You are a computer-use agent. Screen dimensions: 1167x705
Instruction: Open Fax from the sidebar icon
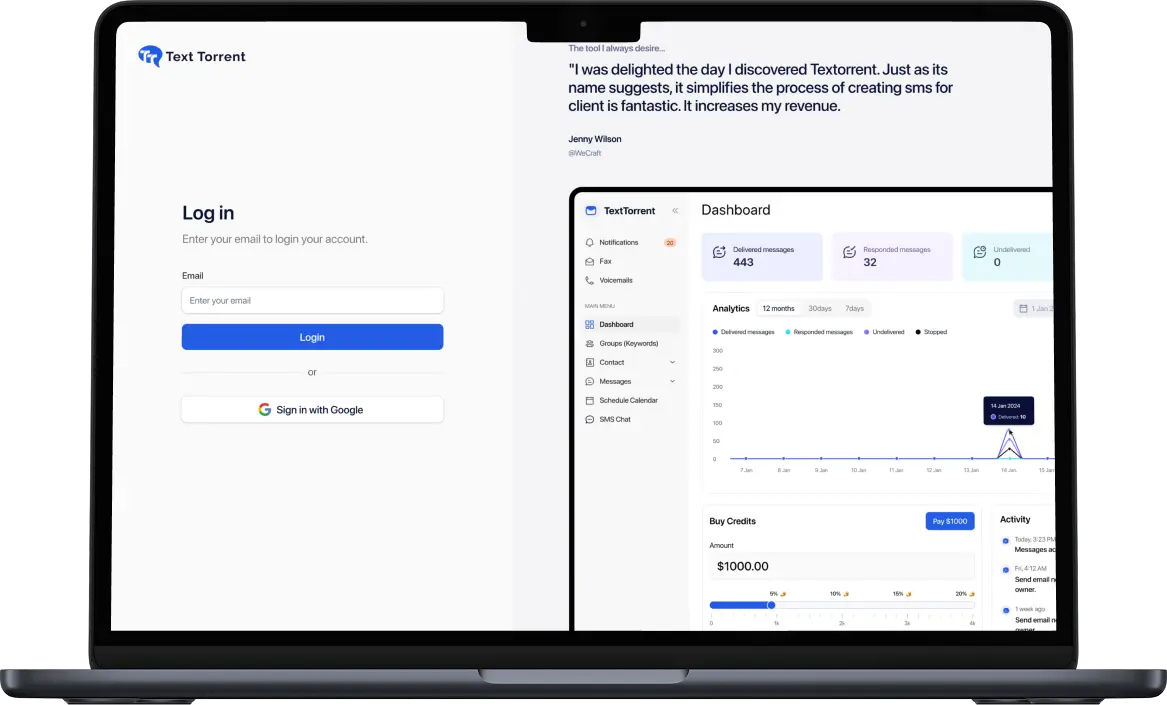point(590,261)
